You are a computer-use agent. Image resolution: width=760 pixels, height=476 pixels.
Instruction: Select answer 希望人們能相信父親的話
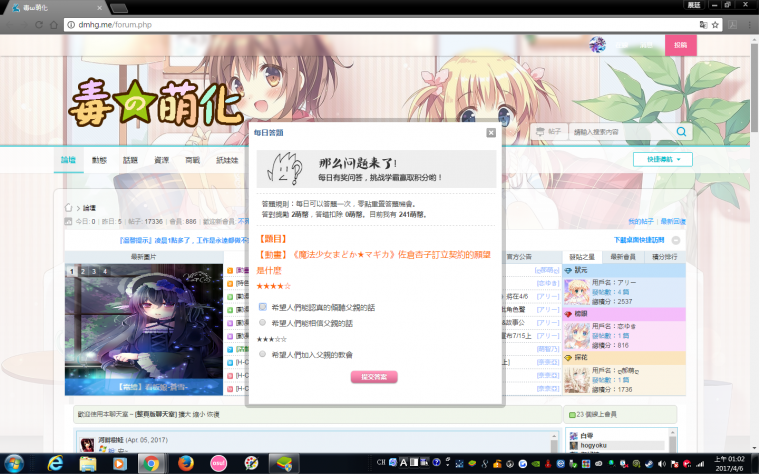[x=262, y=323]
